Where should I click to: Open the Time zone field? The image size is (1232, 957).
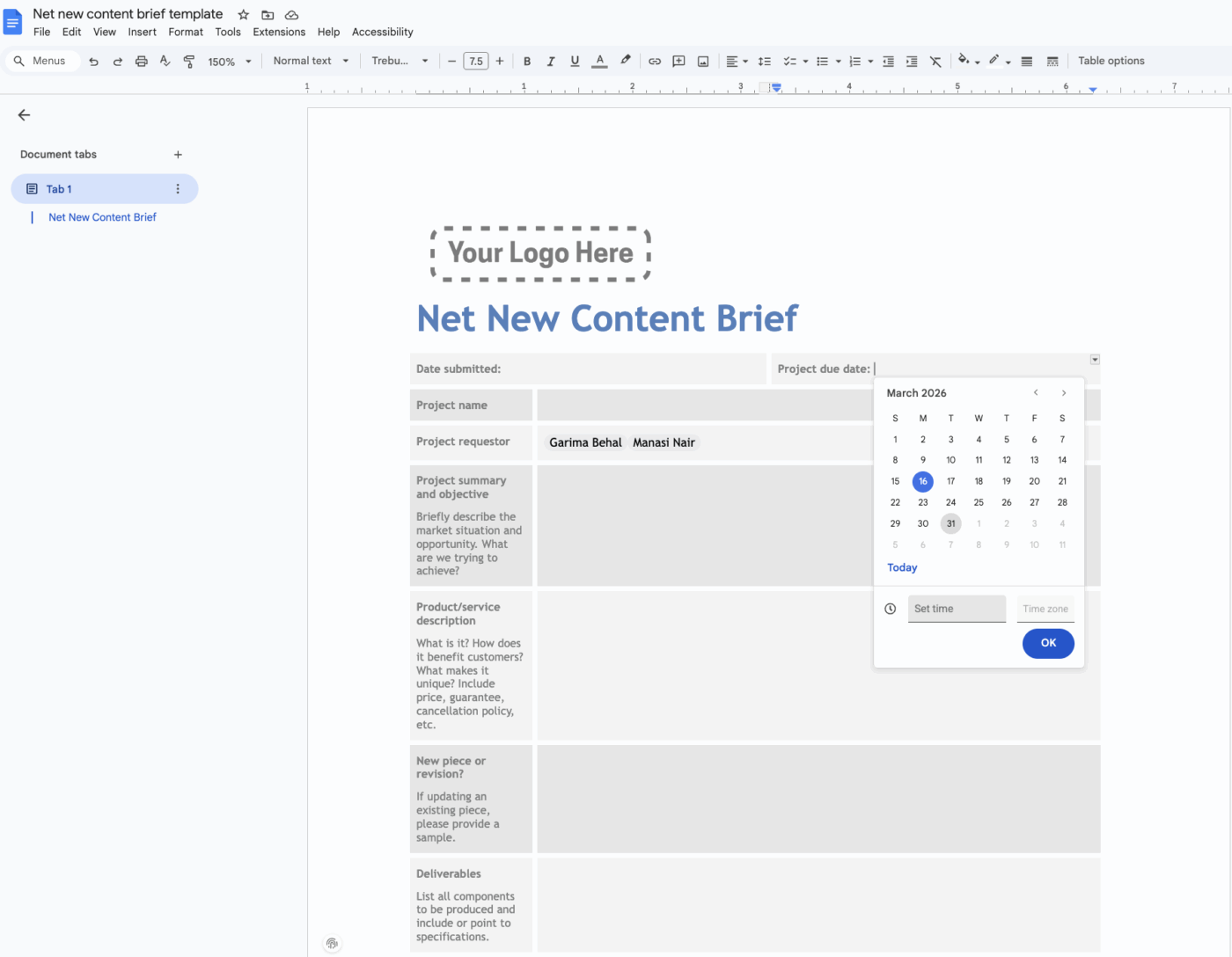(1045, 609)
